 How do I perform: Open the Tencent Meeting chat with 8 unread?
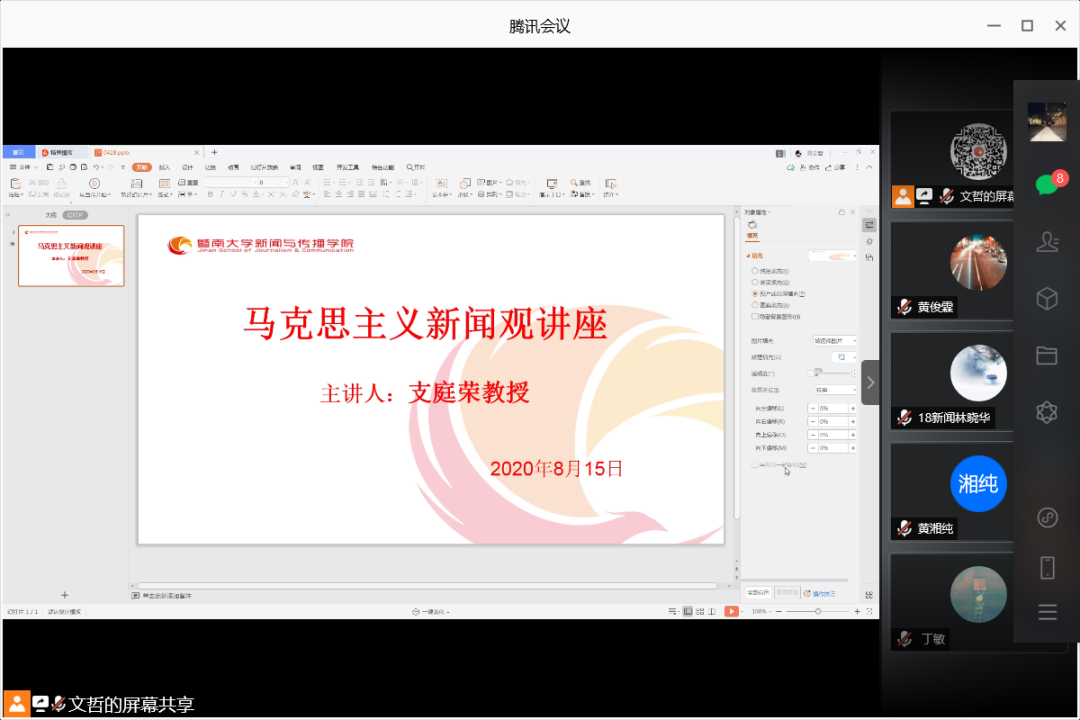(x=1046, y=184)
